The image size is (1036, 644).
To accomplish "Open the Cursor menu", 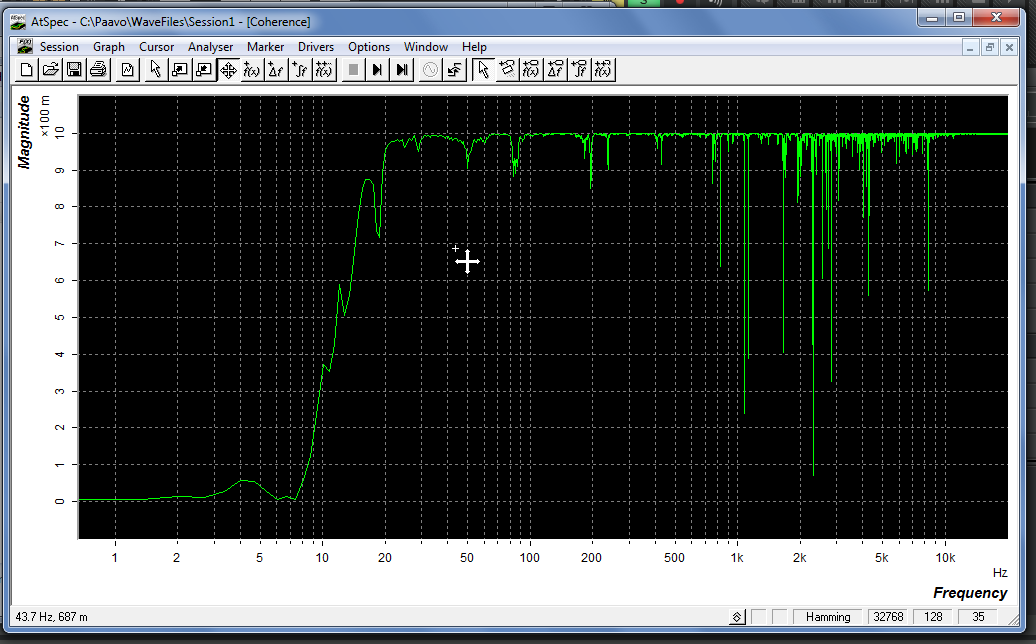I will point(157,47).
